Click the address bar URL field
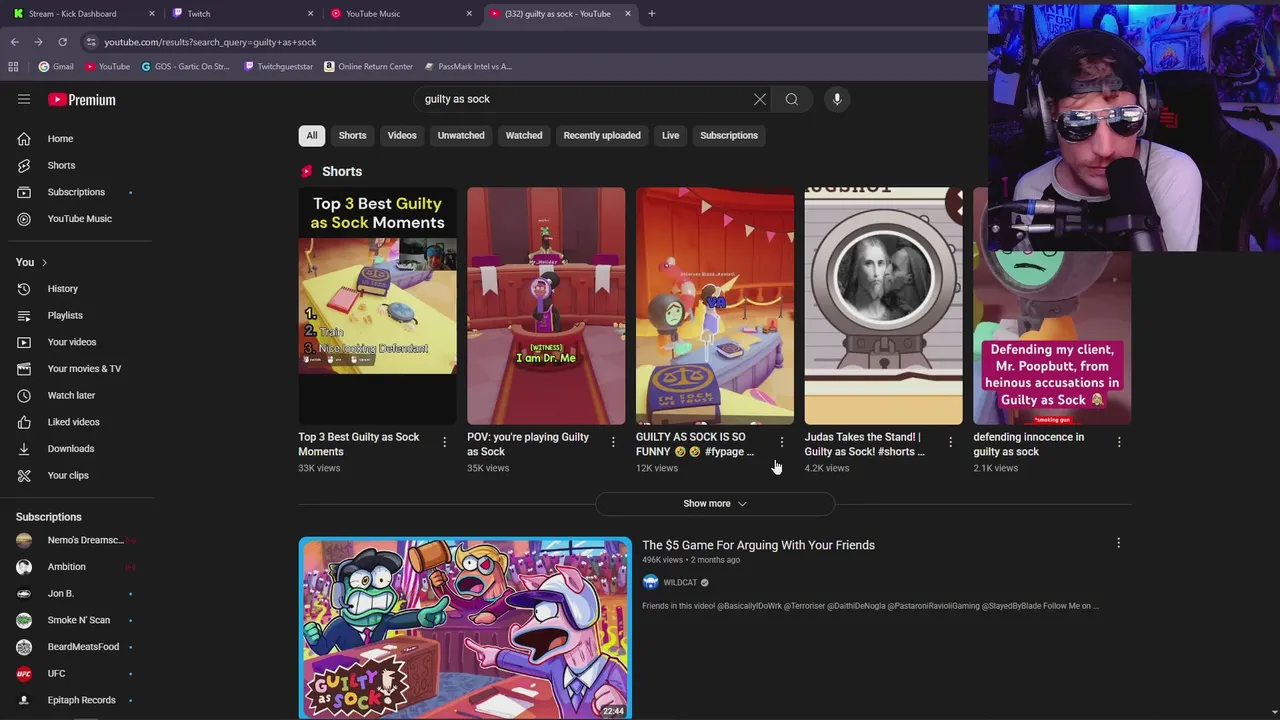The image size is (1280, 720). pos(530,42)
